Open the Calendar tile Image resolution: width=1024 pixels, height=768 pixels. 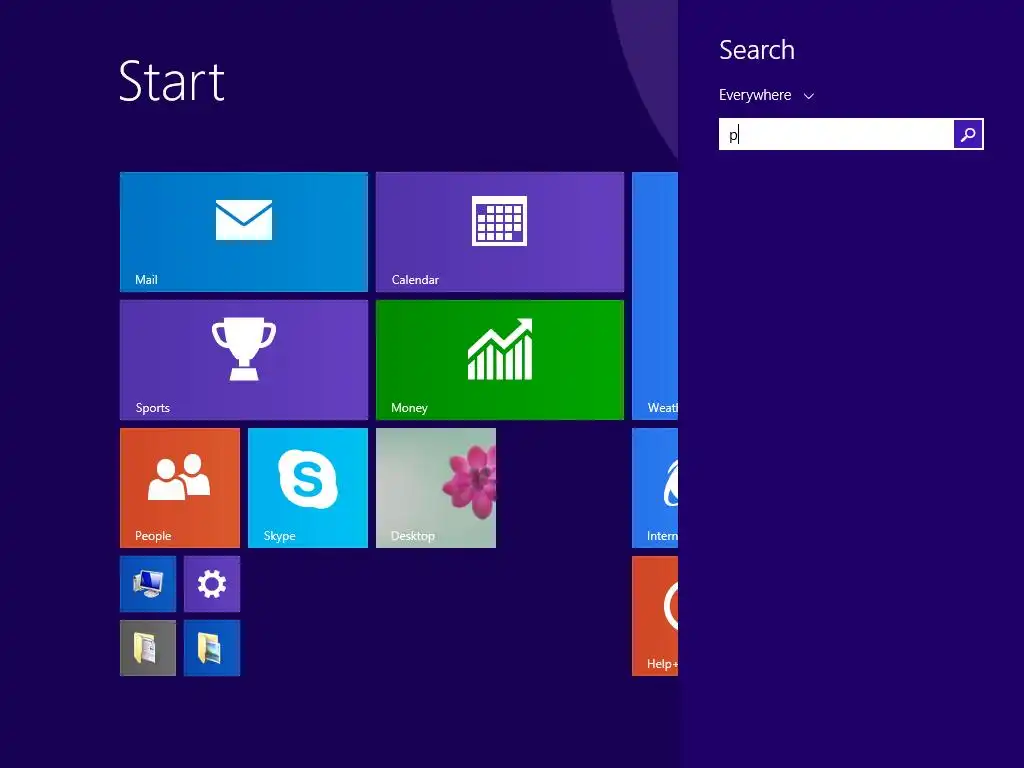coord(500,232)
